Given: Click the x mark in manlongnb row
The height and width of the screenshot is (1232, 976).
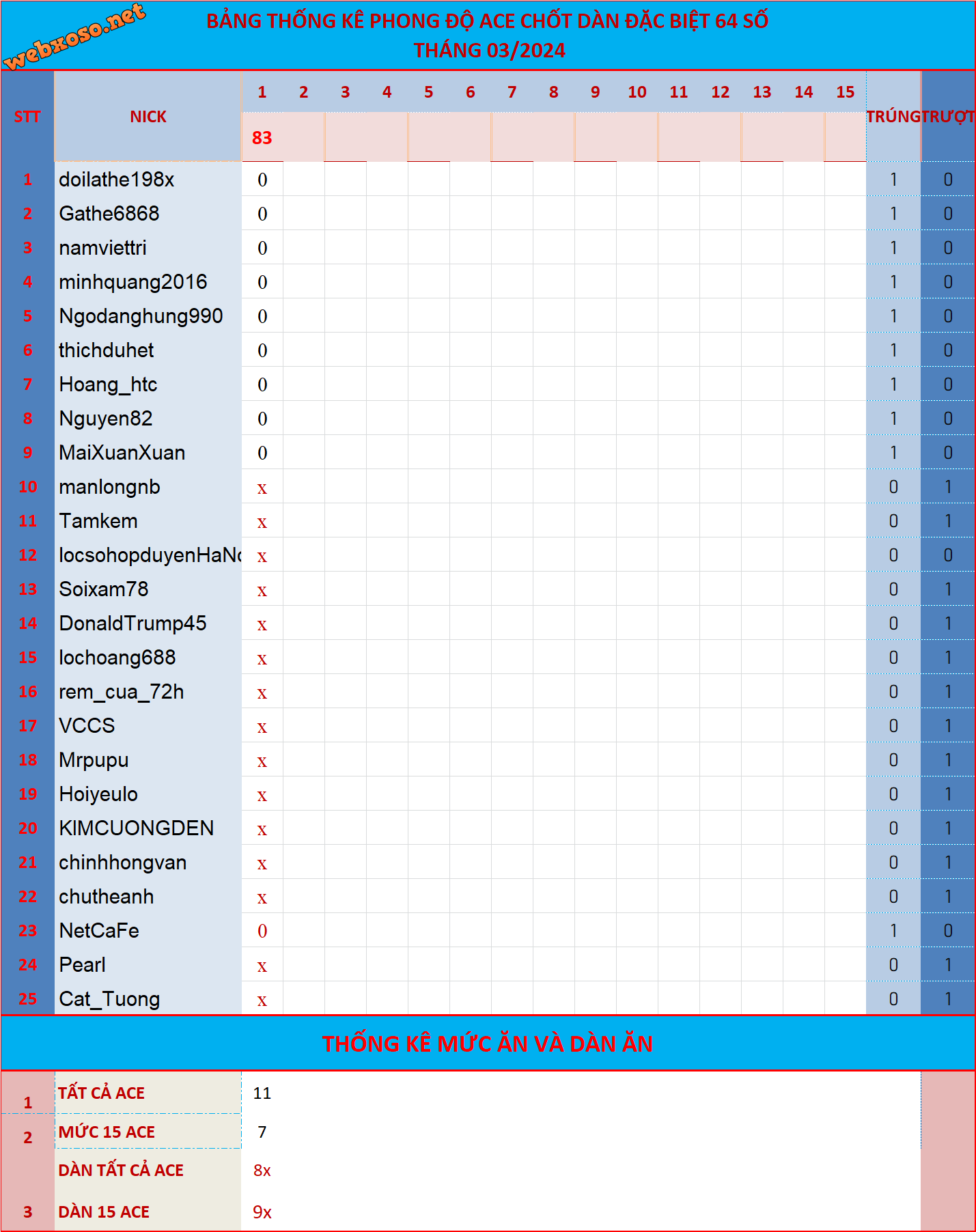Looking at the screenshot, I should point(262,488).
